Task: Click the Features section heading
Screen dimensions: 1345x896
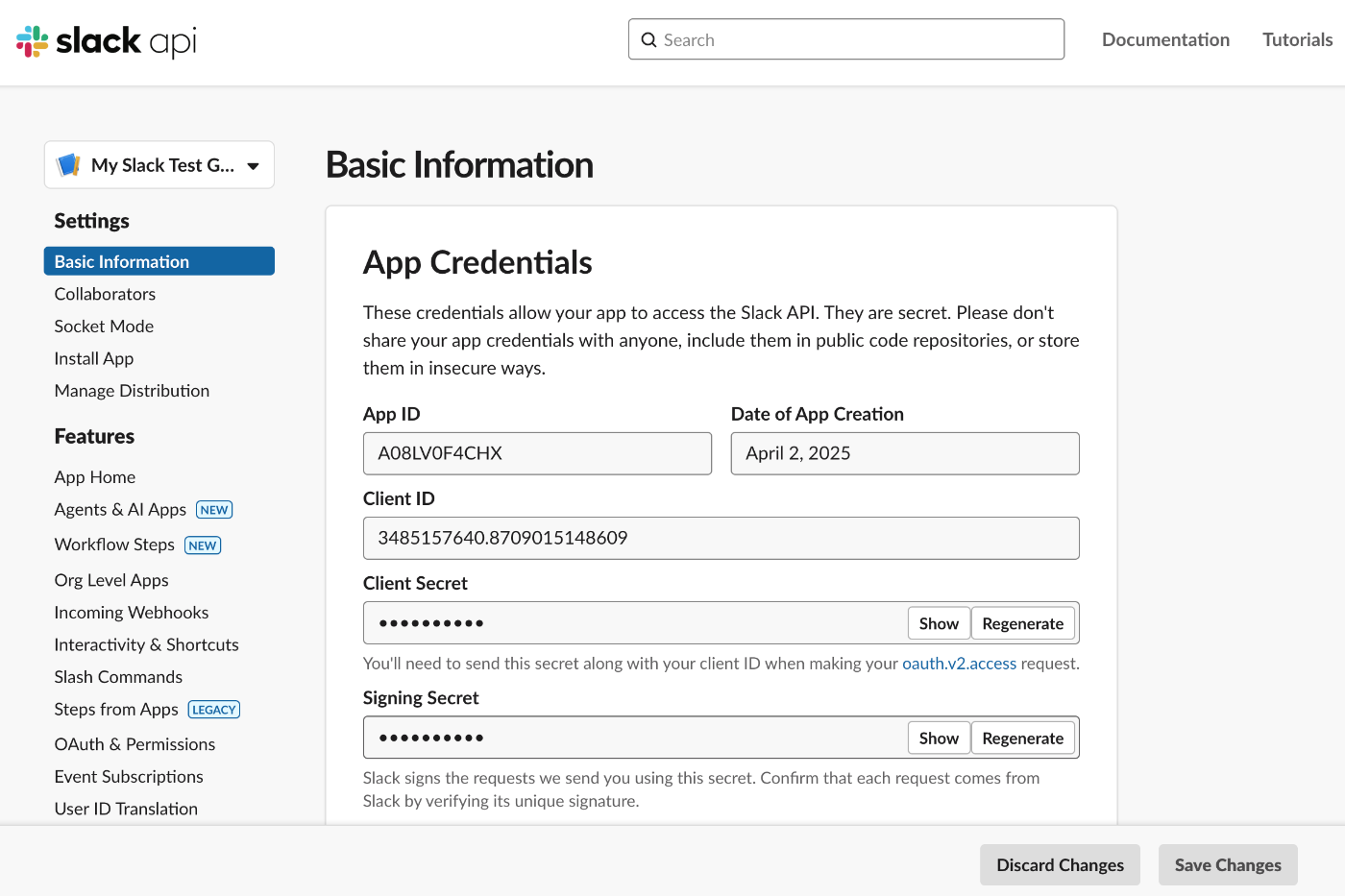Action: (x=94, y=436)
